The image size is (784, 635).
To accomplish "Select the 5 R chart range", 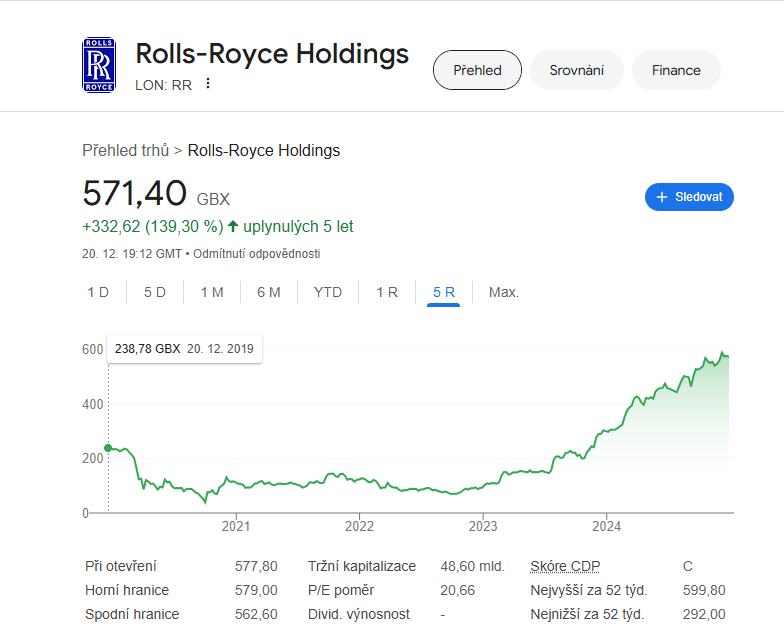I will pos(444,292).
